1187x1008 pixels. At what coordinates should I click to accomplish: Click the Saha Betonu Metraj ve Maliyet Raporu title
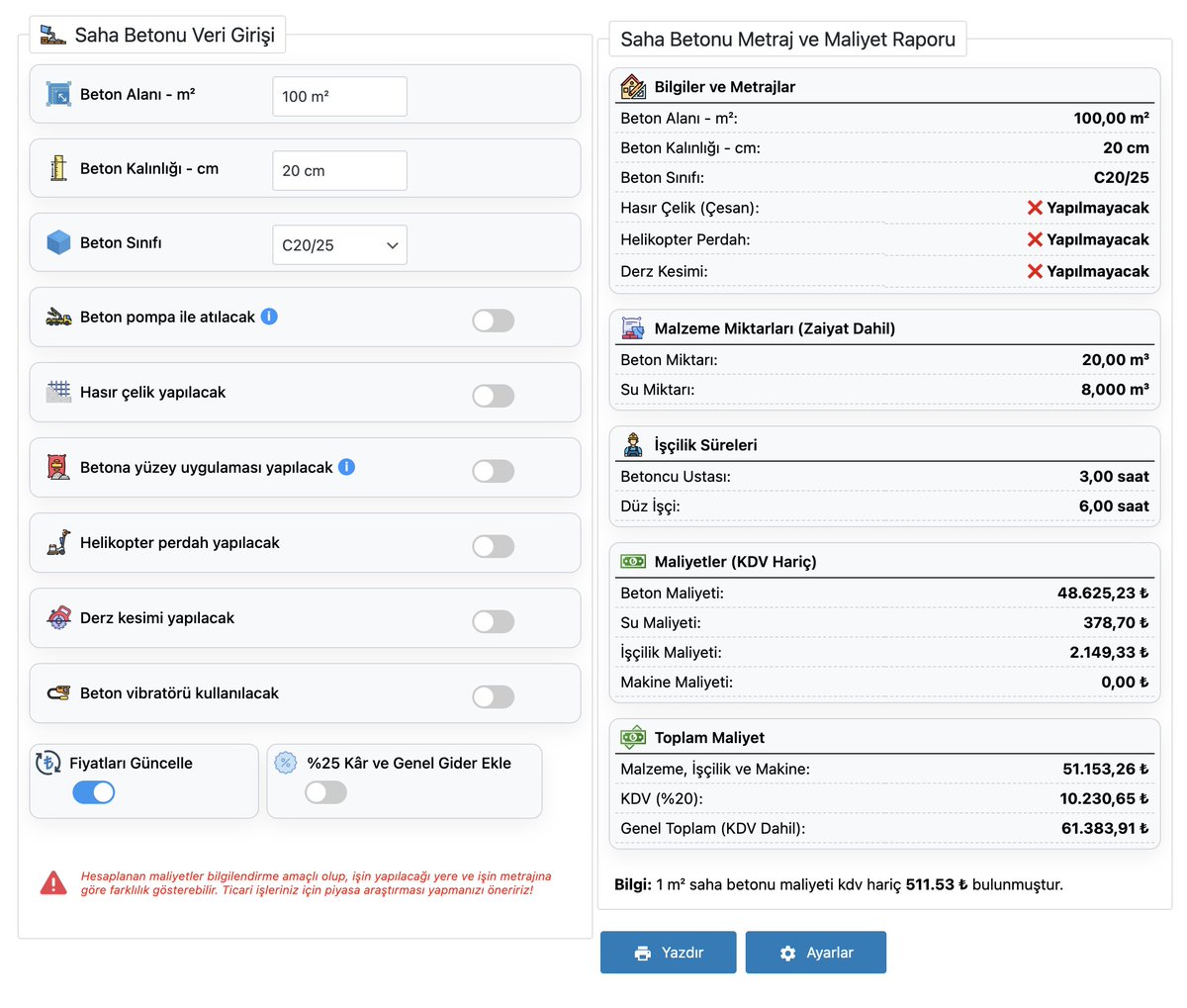[787, 40]
